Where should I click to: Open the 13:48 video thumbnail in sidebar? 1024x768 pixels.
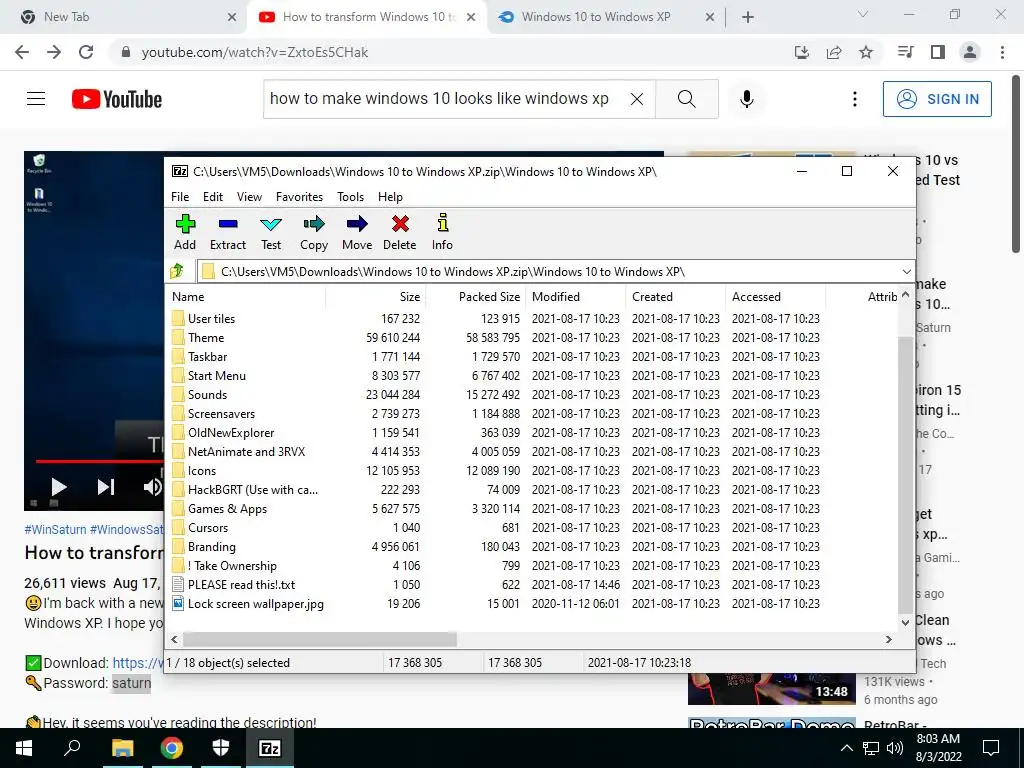[771, 689]
